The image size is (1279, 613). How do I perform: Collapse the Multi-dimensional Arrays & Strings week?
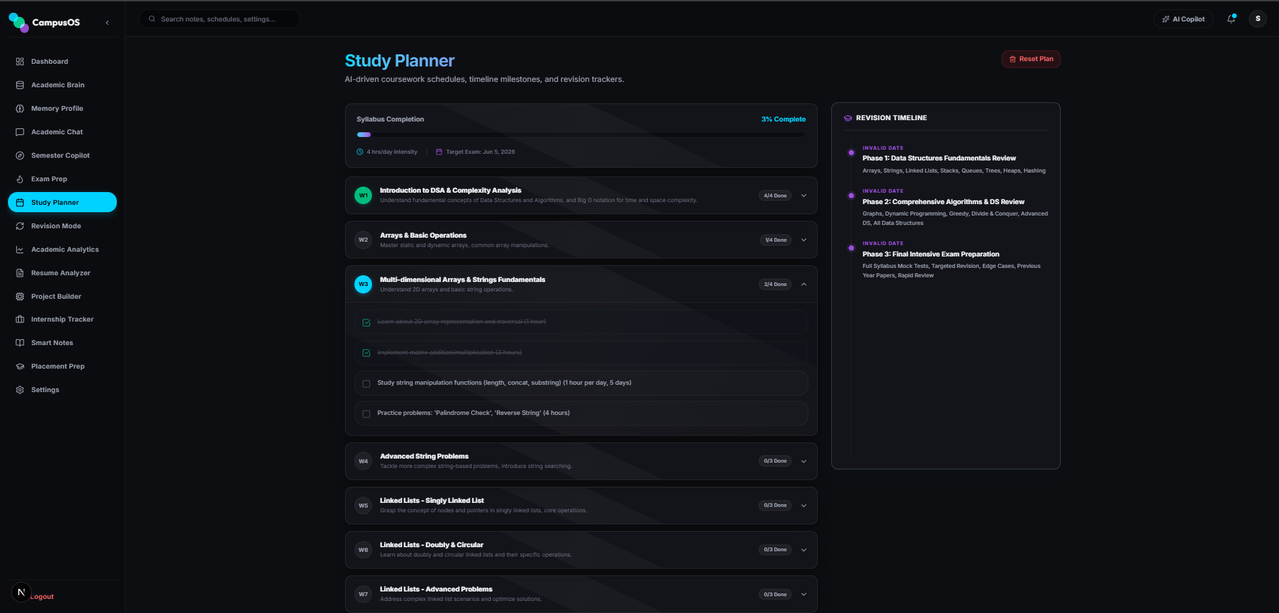pos(804,284)
